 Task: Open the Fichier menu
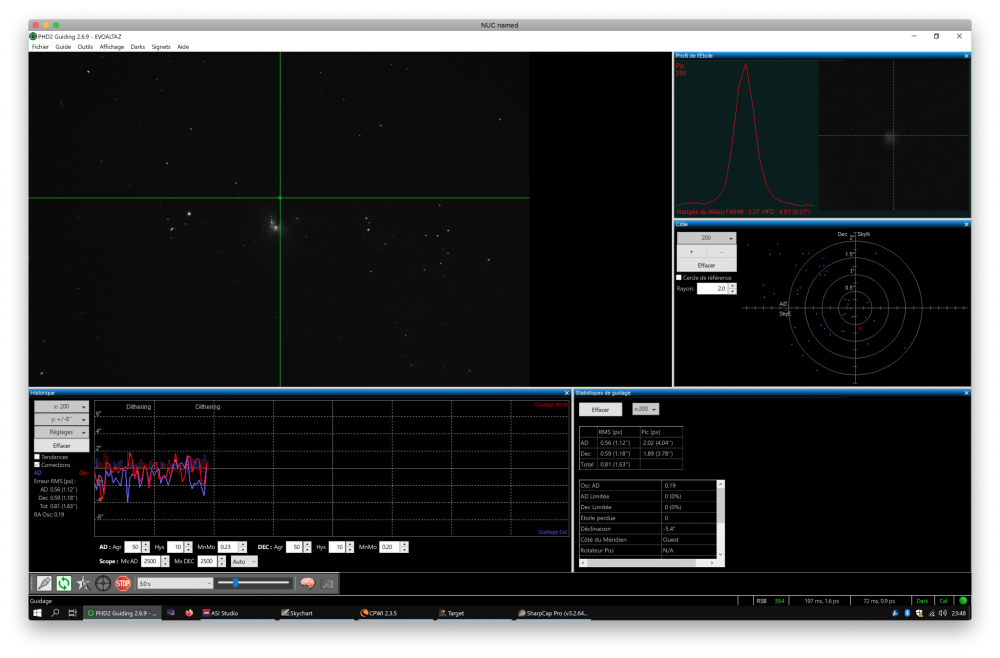(40, 47)
